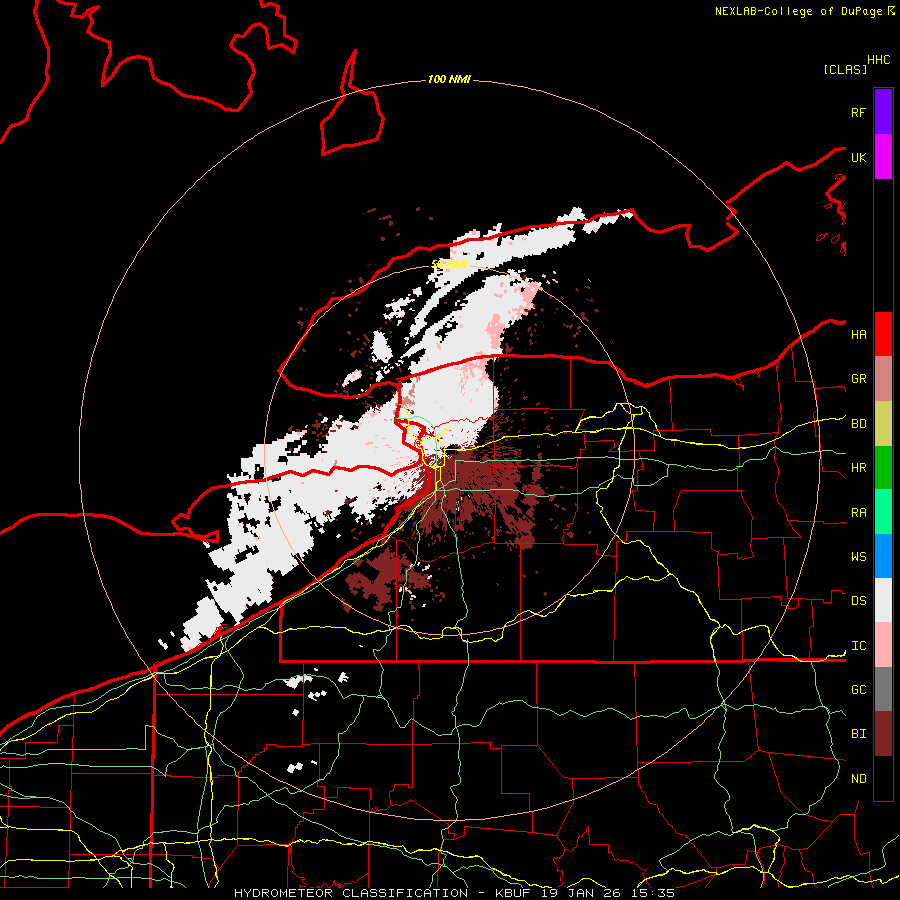Click the purple RF legend color swatch
This screenshot has height=900, width=900.
click(x=883, y=112)
